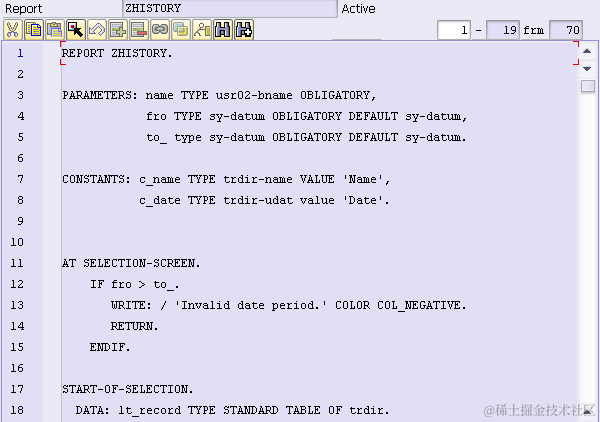Click the Report label
The width and height of the screenshot is (600, 422).
coord(23,8)
